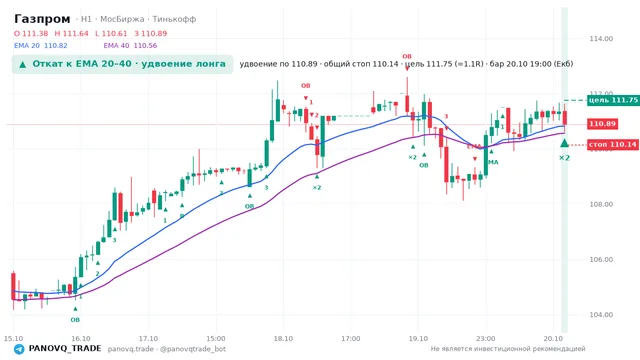Click the green ×2 marker below the 18.10 pullback
The width and height of the screenshot is (640, 360).
pyautogui.click(x=317, y=188)
